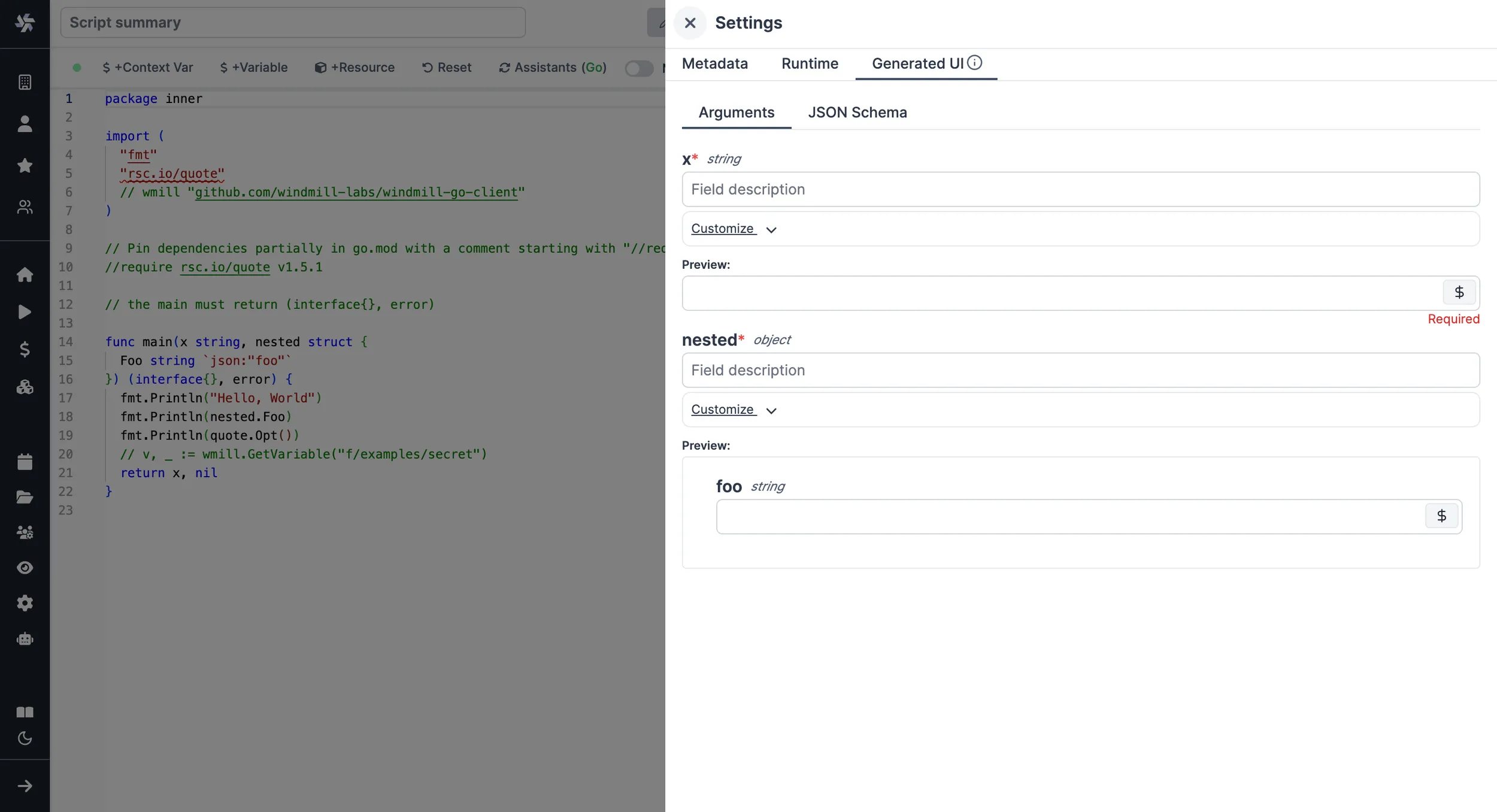Viewport: 1497px width, 812px height.
Task: Open the Home icon in the sidebar
Action: click(x=25, y=274)
